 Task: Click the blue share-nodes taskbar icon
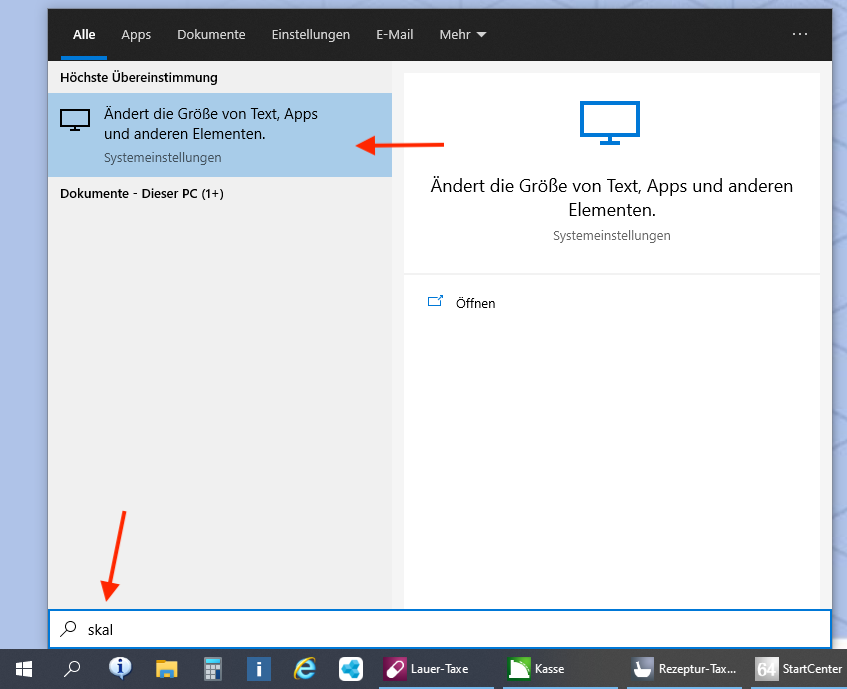pyautogui.click(x=351, y=669)
